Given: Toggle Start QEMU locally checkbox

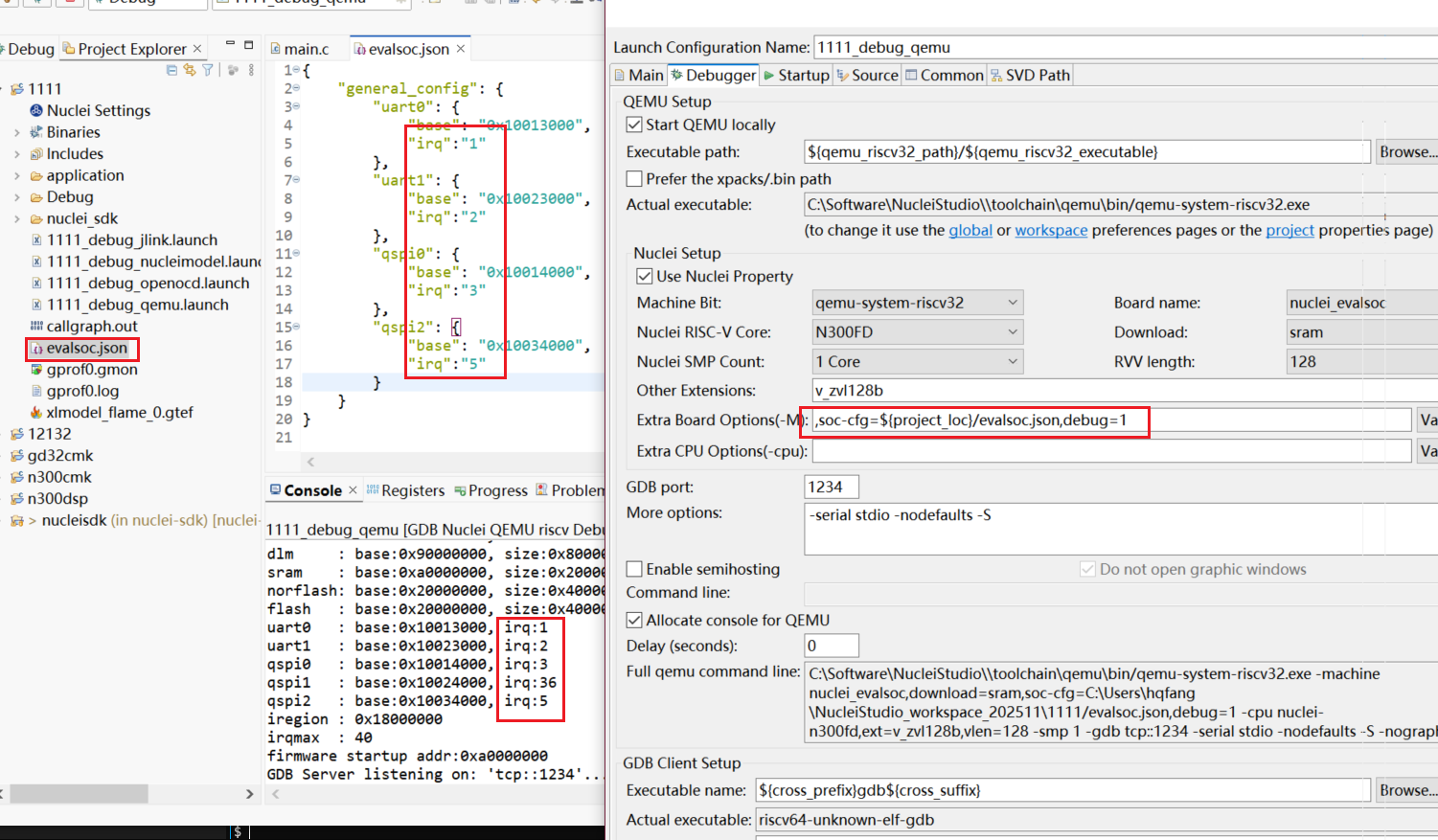Looking at the screenshot, I should pyautogui.click(x=634, y=125).
